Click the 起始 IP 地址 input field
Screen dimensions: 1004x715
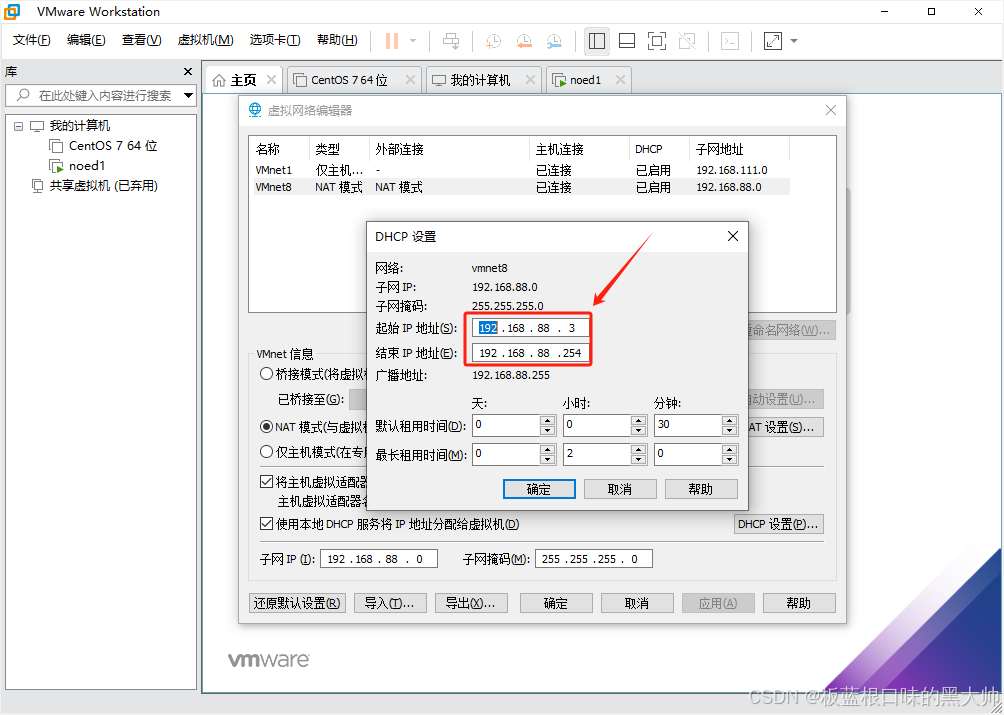531,328
